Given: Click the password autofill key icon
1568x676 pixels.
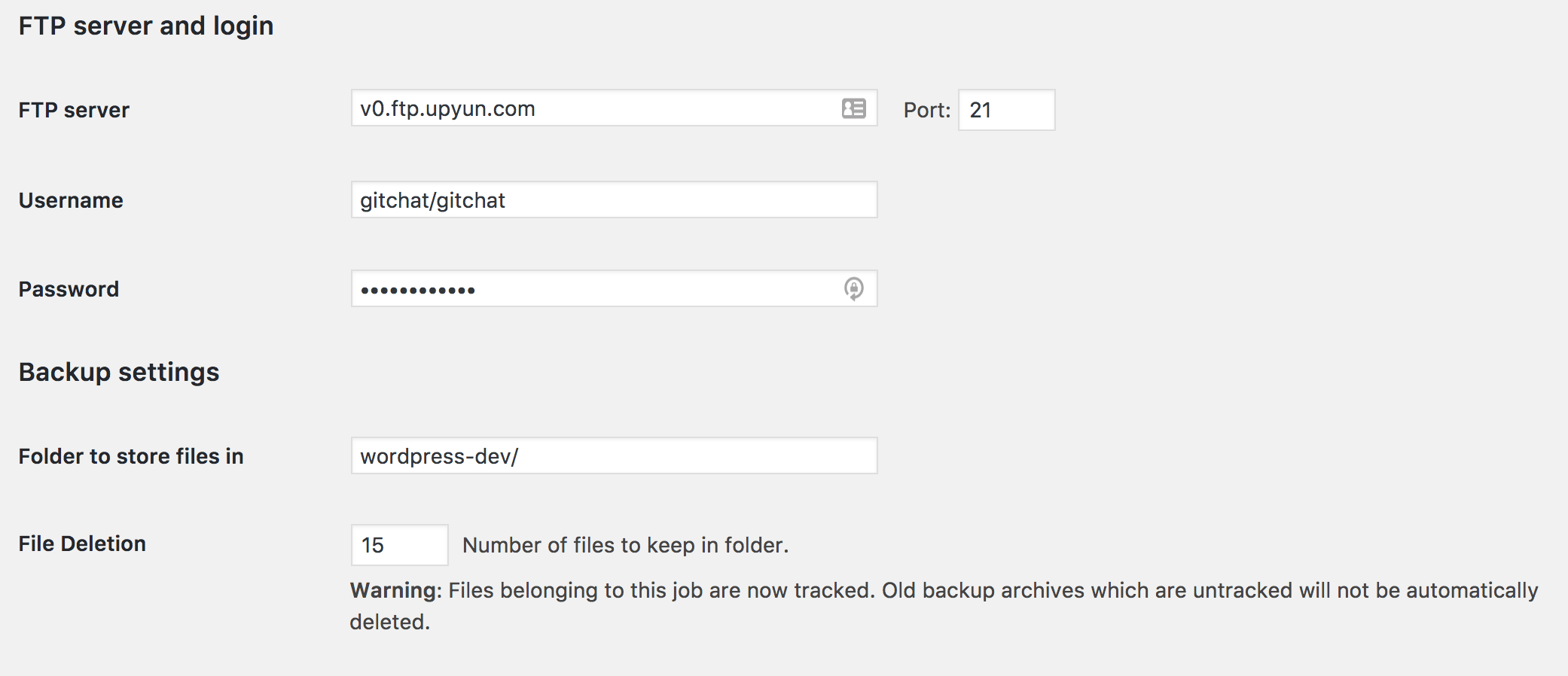Looking at the screenshot, I should [x=853, y=288].
